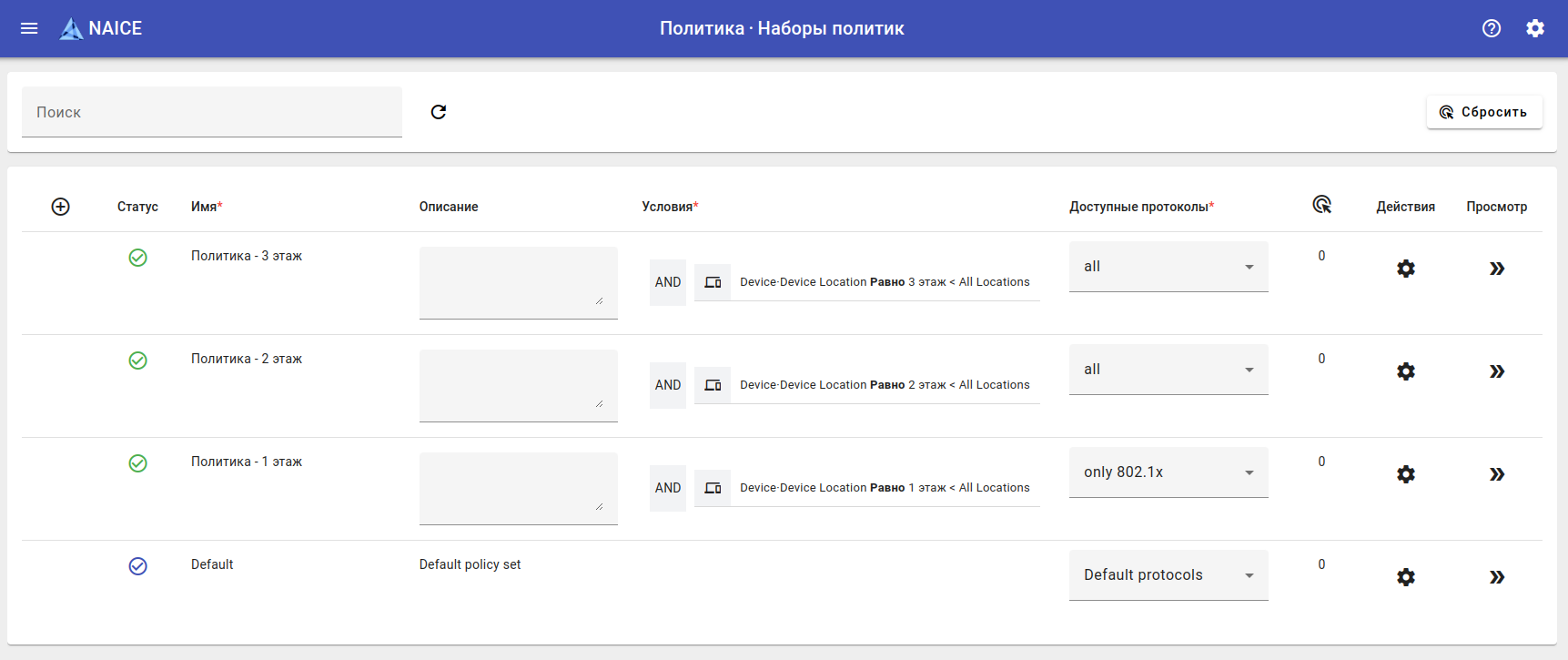Expand the 'Default protocols' dropdown
This screenshot has height=660, width=1568.
(x=1168, y=575)
